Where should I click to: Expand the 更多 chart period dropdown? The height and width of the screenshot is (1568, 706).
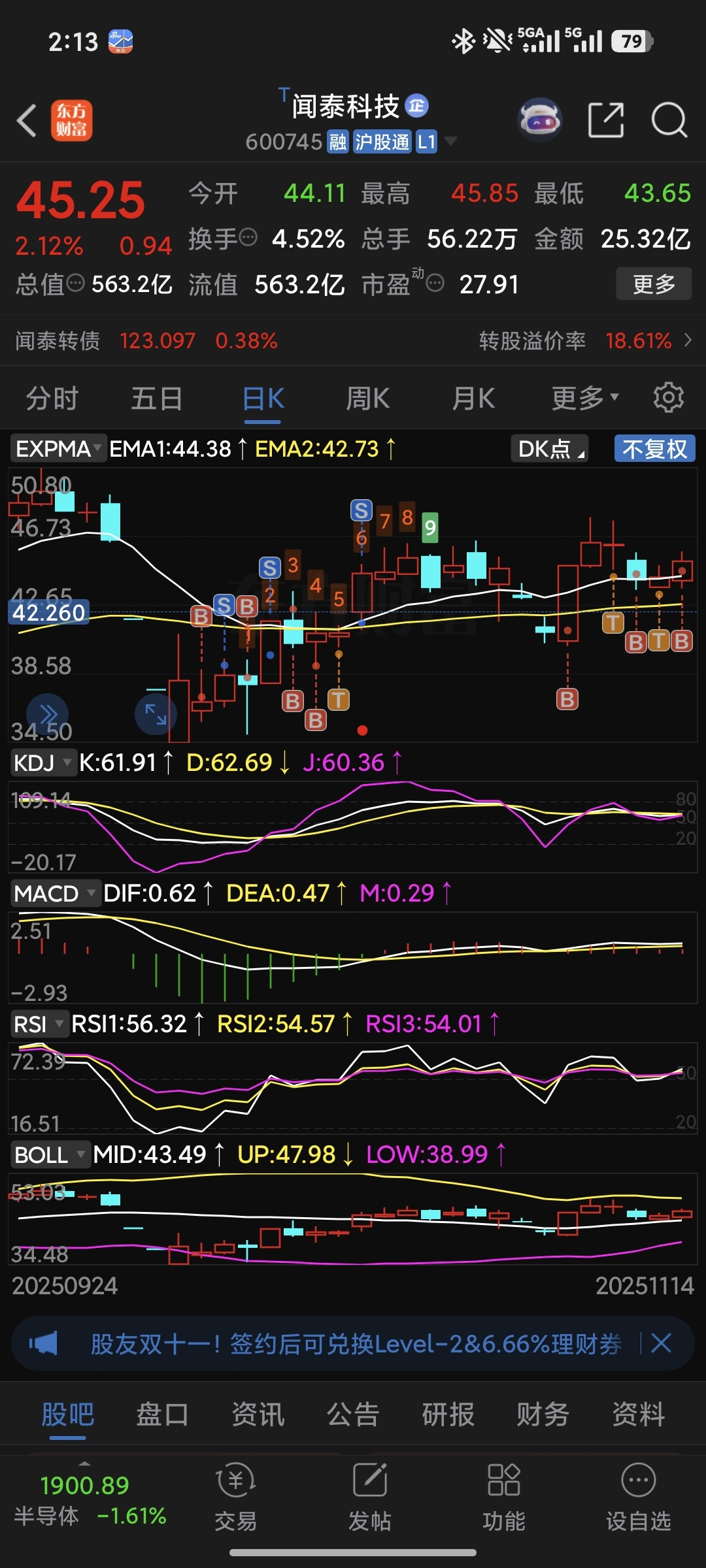coord(585,398)
